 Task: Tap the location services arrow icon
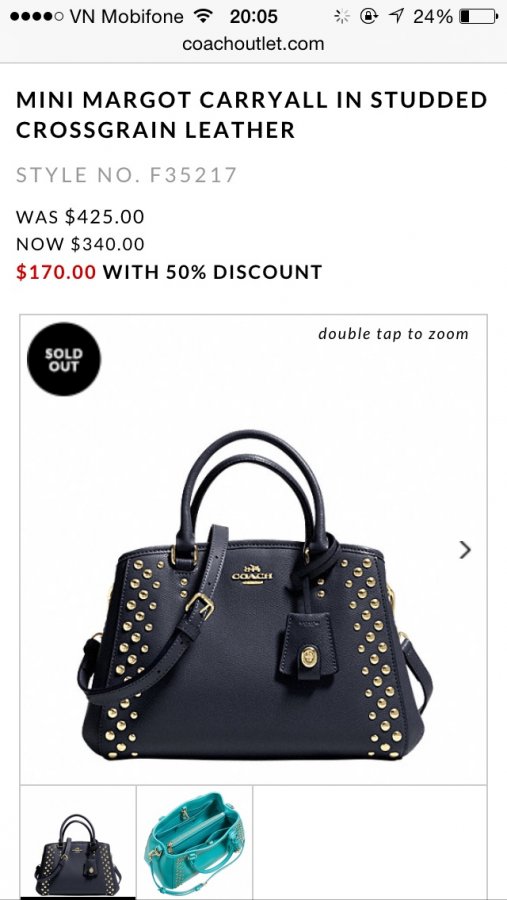(396, 16)
